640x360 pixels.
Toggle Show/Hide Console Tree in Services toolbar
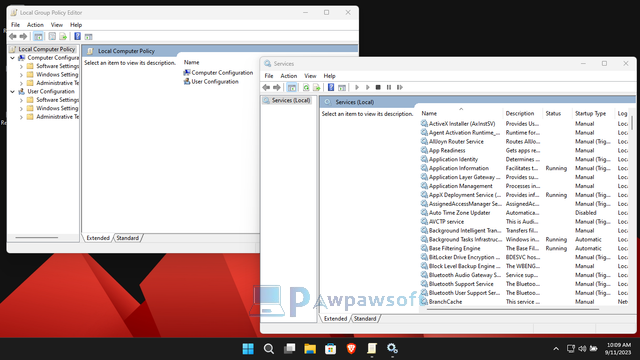(291, 87)
